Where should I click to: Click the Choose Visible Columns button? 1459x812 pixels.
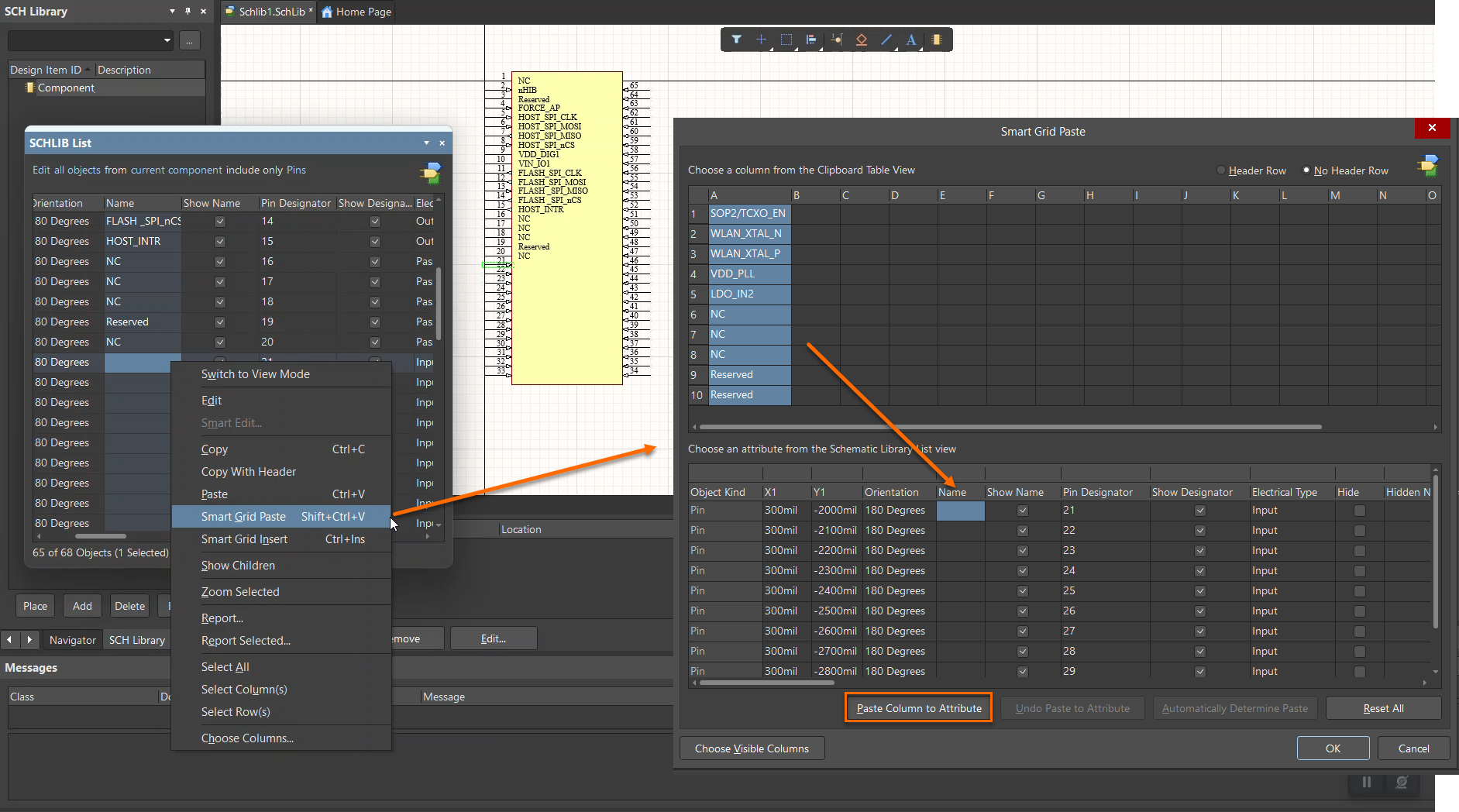(x=752, y=748)
